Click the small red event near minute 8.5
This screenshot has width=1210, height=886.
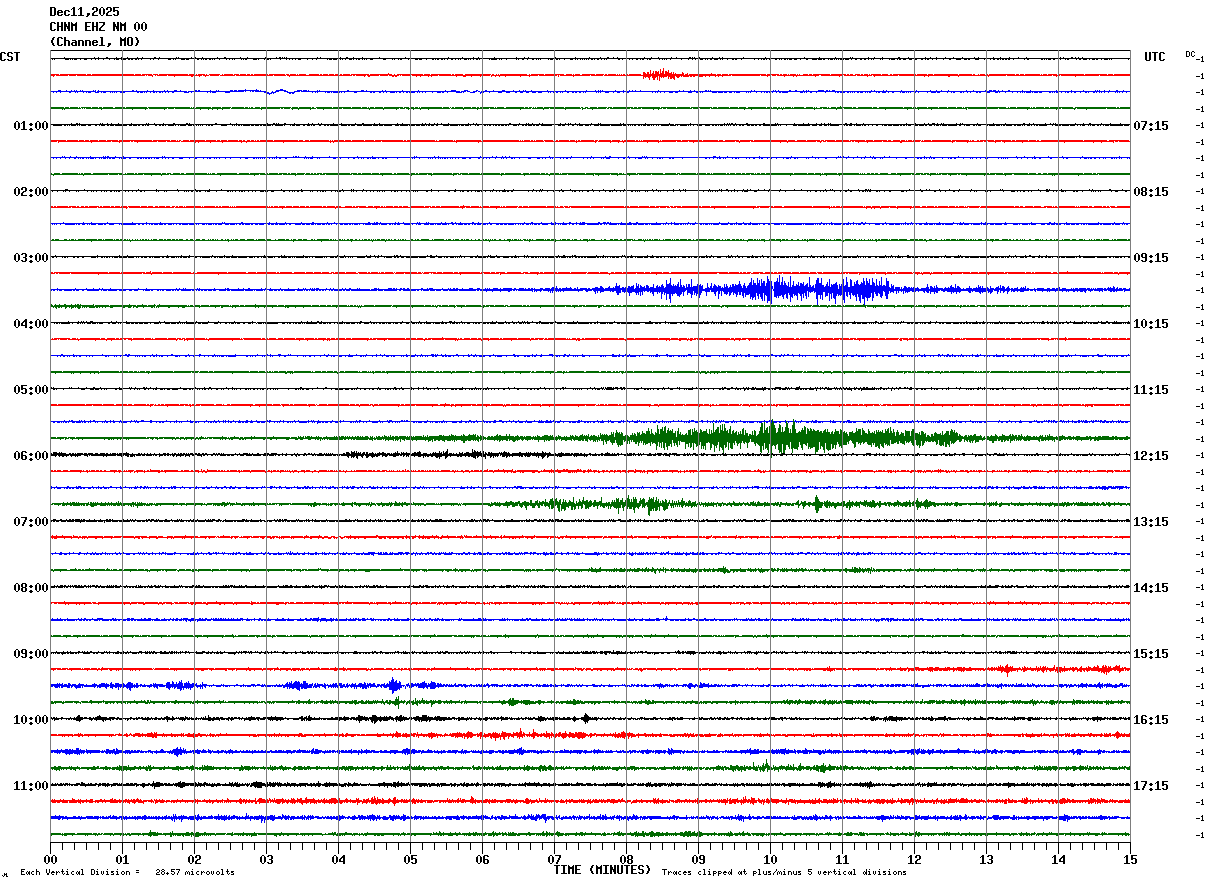662,74
